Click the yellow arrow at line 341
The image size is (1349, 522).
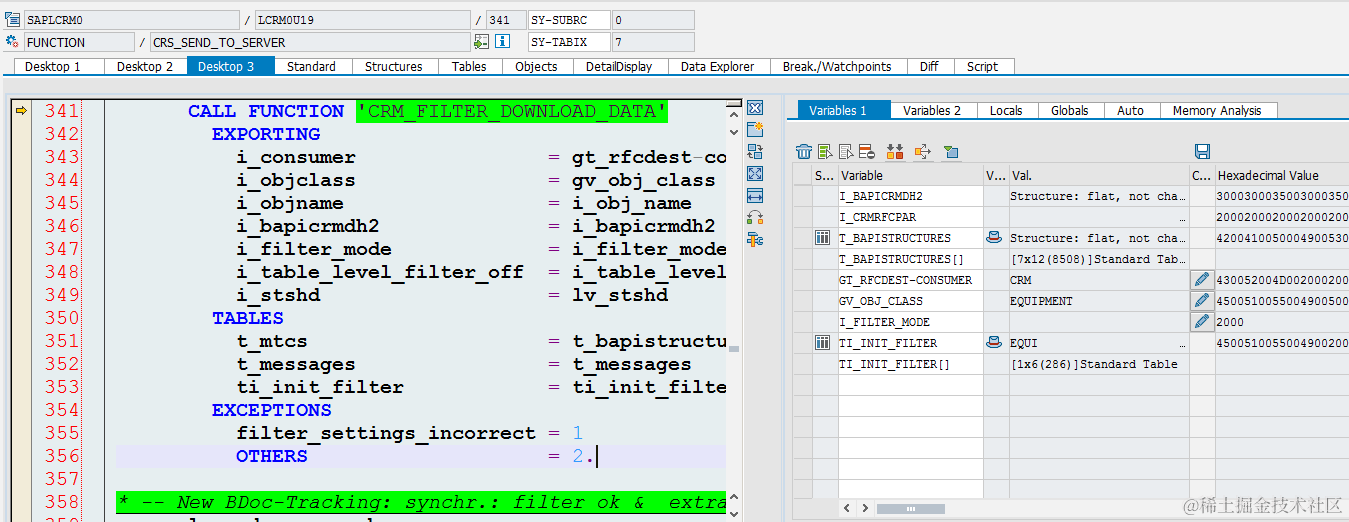point(21,111)
